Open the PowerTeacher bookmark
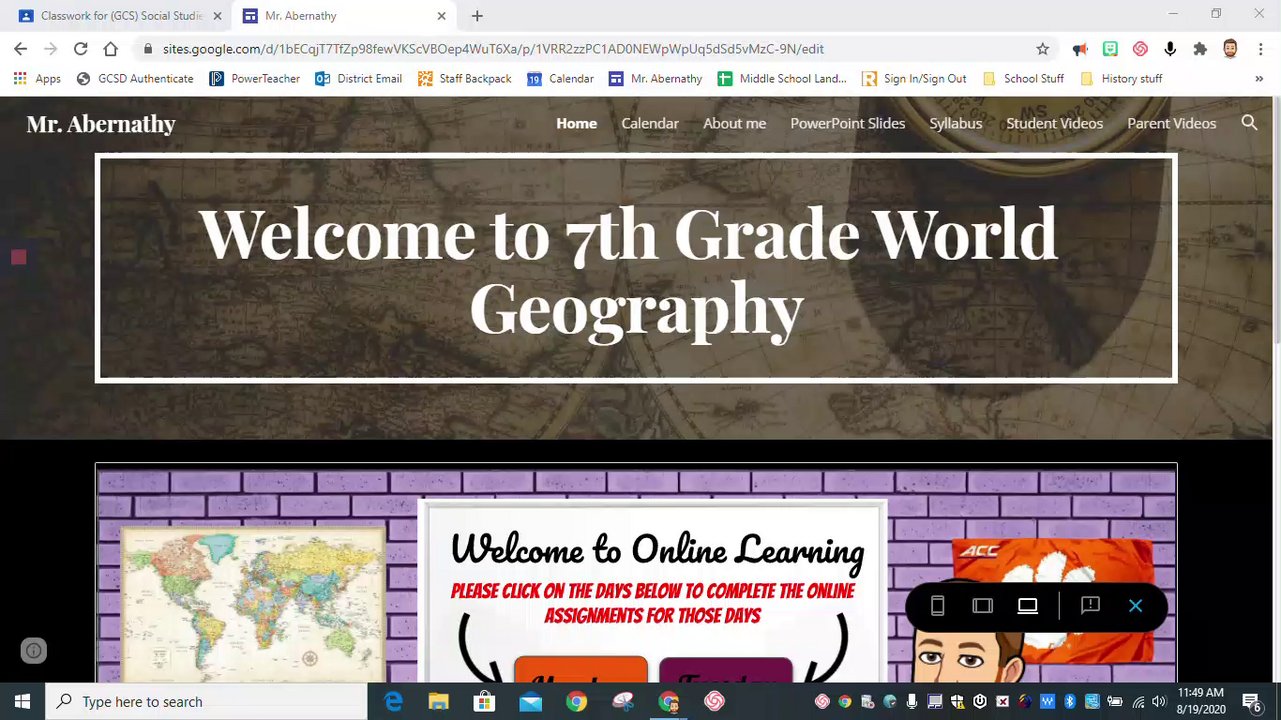 click(x=255, y=78)
